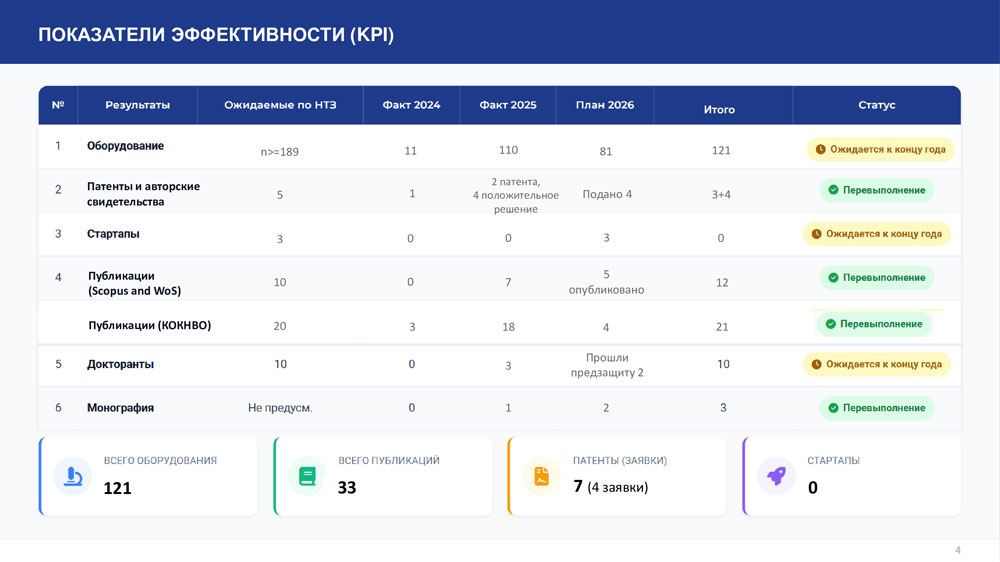1000x562 pixels.
Task: Click Перевыполнение badge in Scopus publications row
Action: (x=876, y=277)
